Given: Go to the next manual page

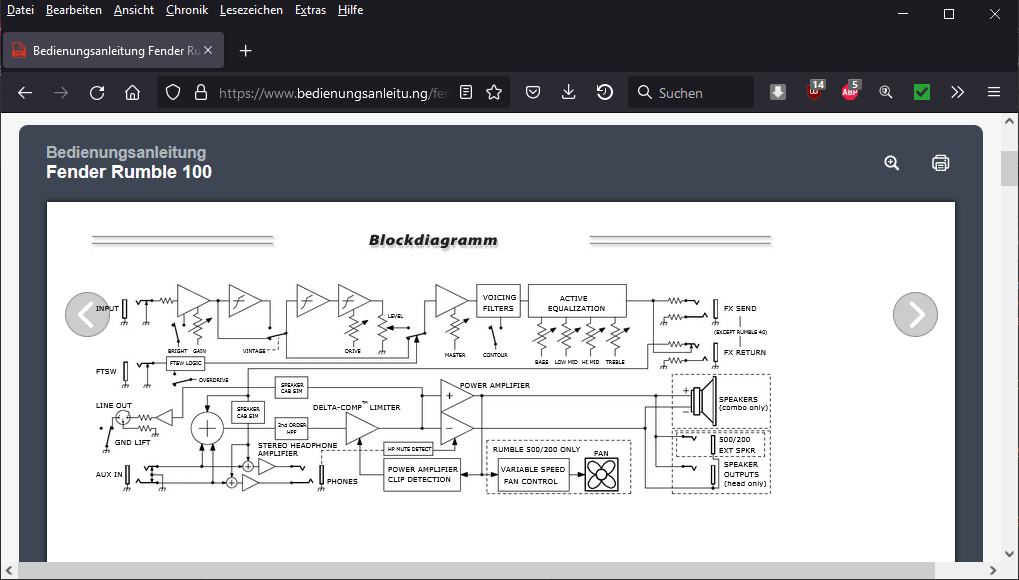Looking at the screenshot, I should 915,315.
